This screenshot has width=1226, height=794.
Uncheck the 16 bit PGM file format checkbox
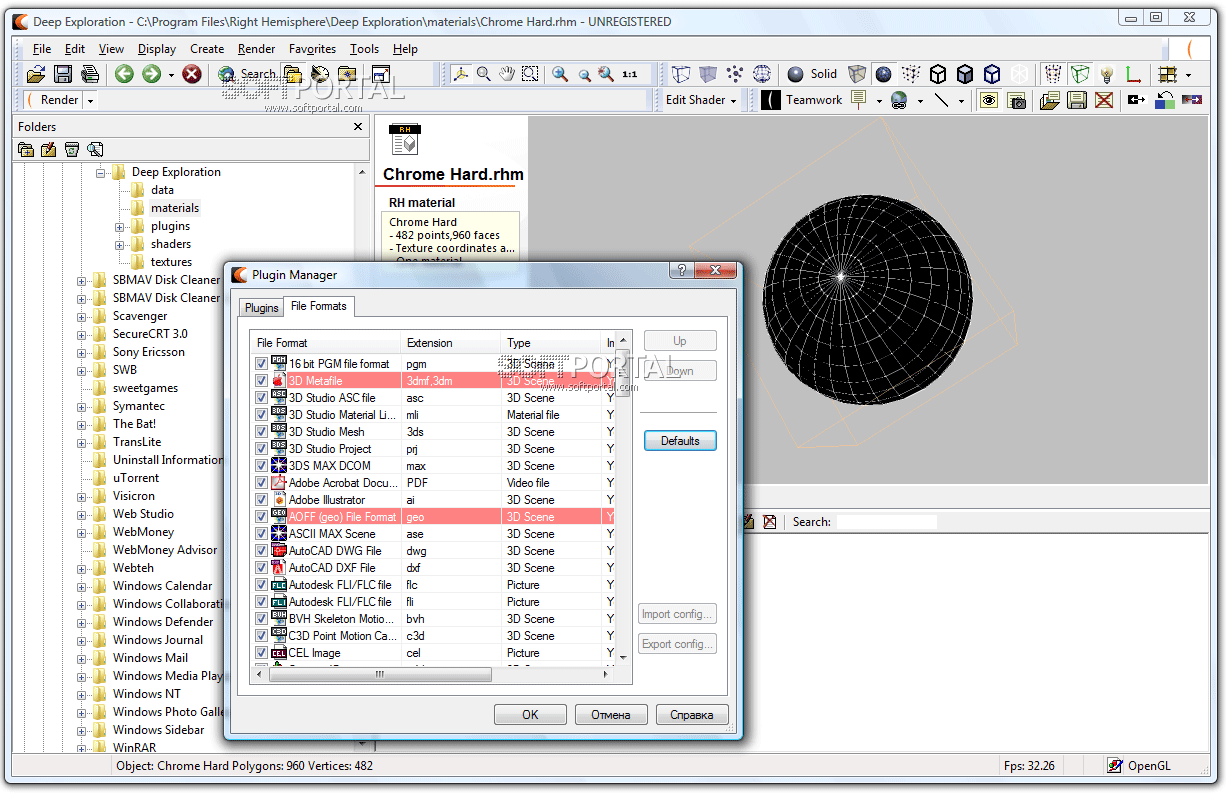pos(261,364)
